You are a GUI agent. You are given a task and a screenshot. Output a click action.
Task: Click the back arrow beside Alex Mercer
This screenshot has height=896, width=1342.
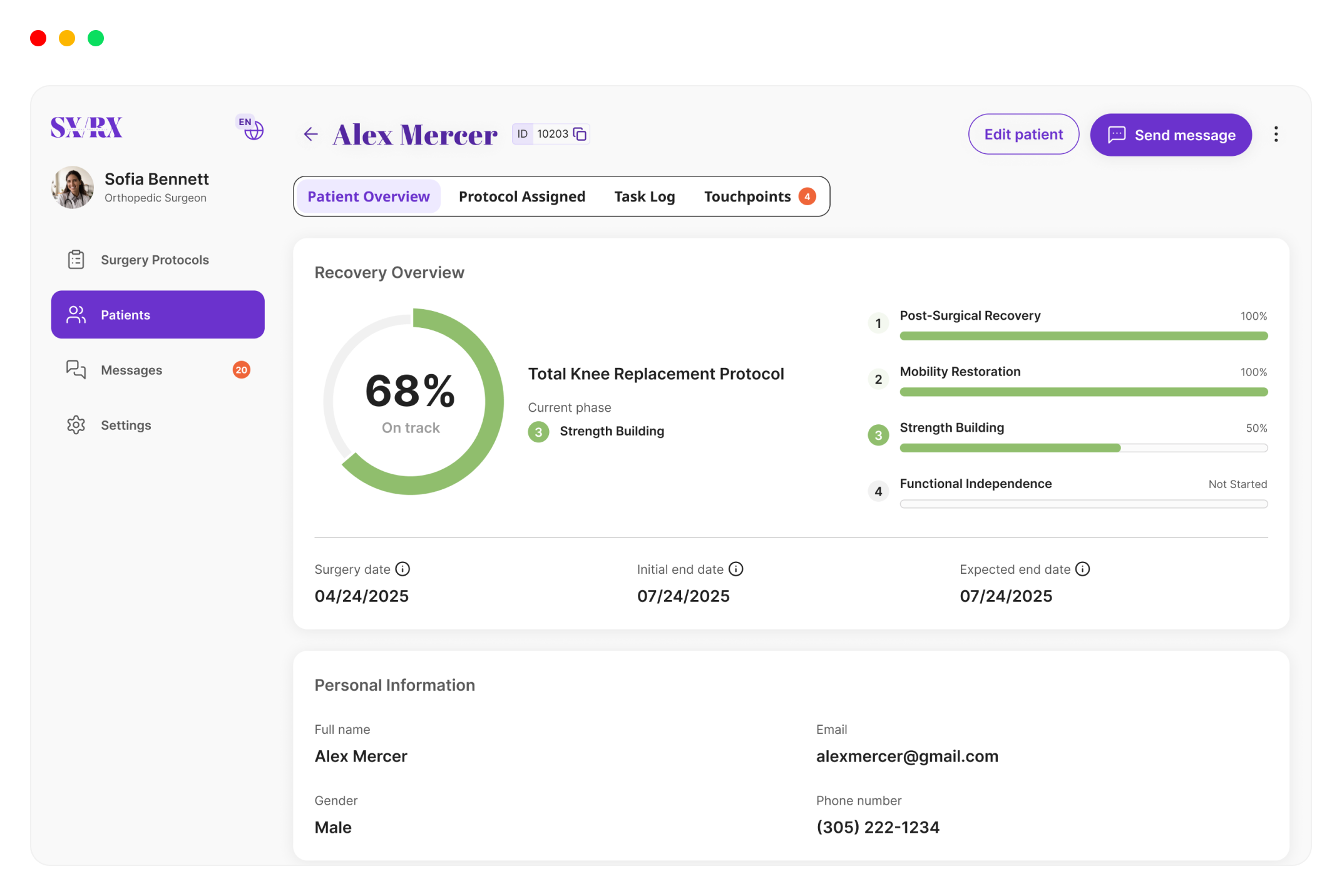[310, 135]
